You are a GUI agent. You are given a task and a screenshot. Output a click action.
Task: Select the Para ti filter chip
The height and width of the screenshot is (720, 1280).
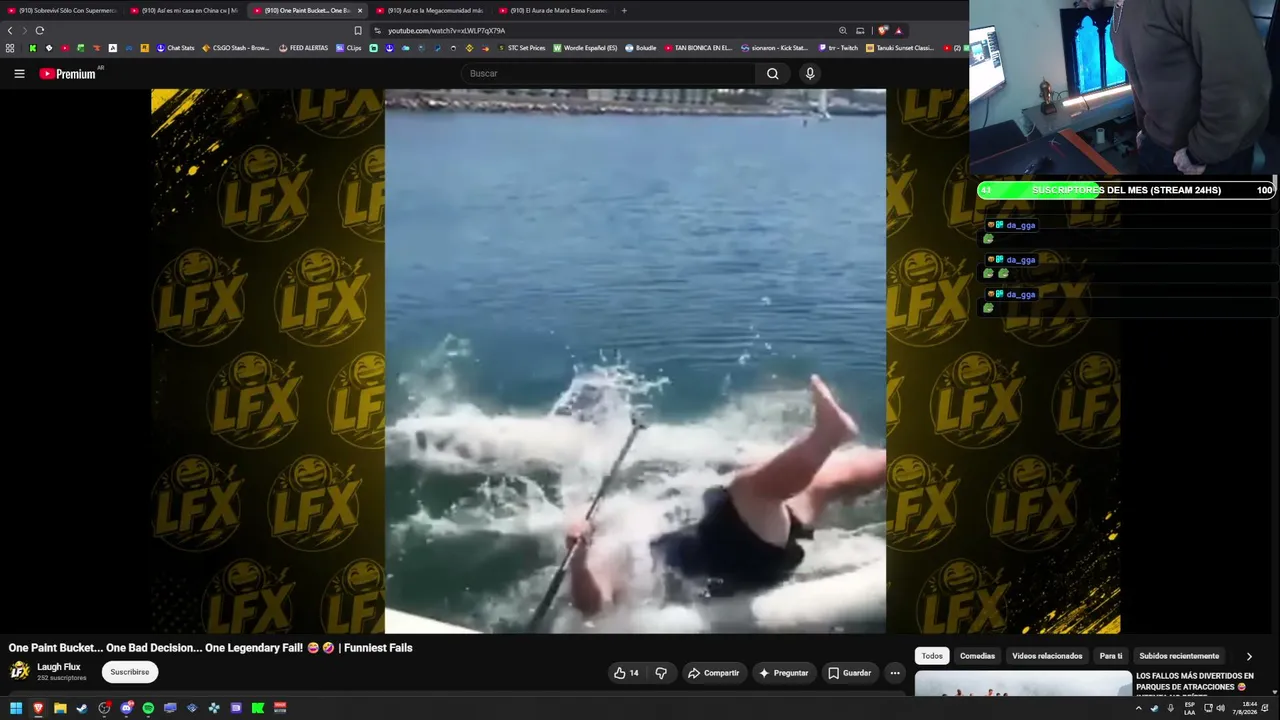1111,656
